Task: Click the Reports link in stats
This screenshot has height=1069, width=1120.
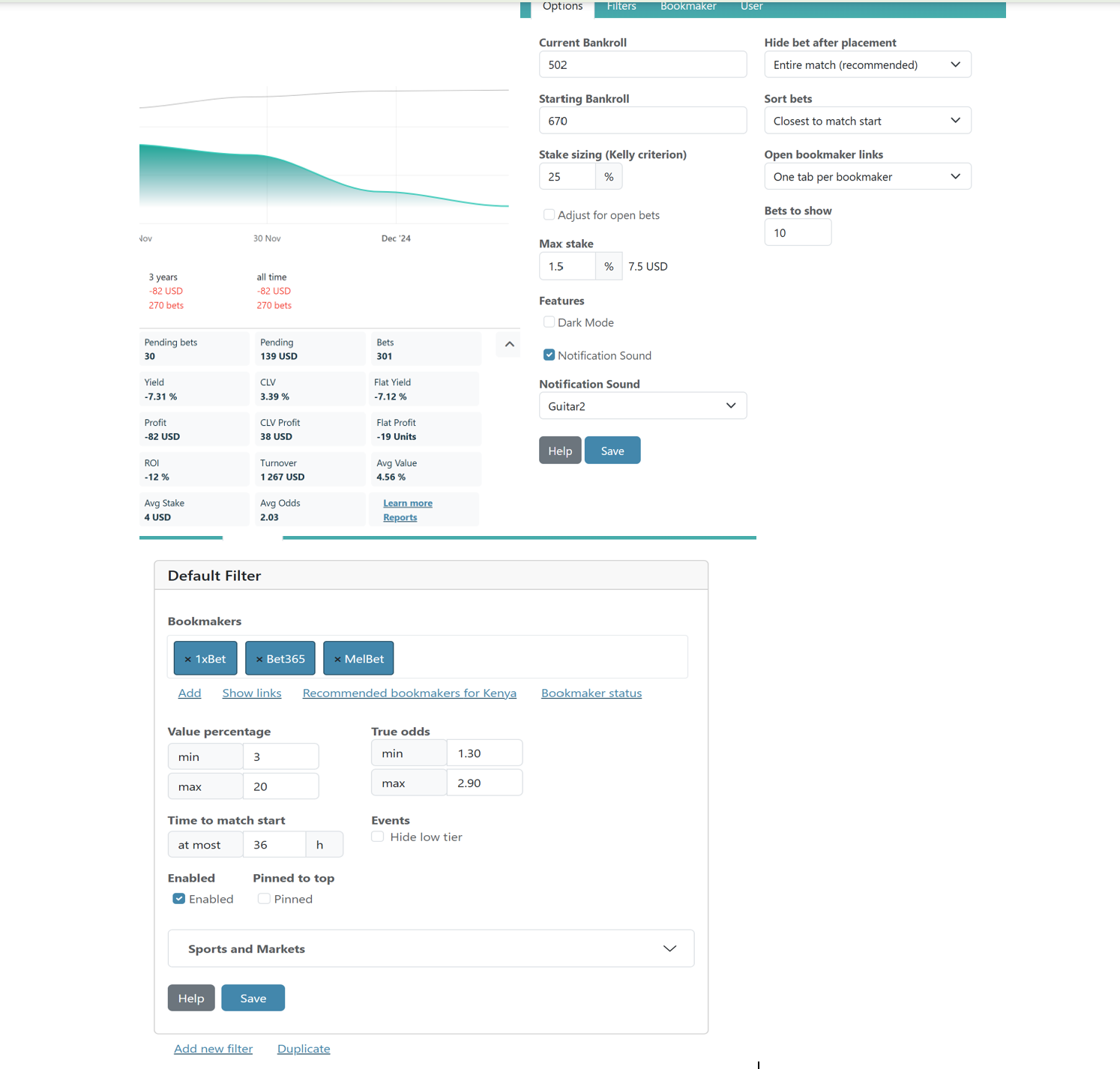Action: pos(400,518)
